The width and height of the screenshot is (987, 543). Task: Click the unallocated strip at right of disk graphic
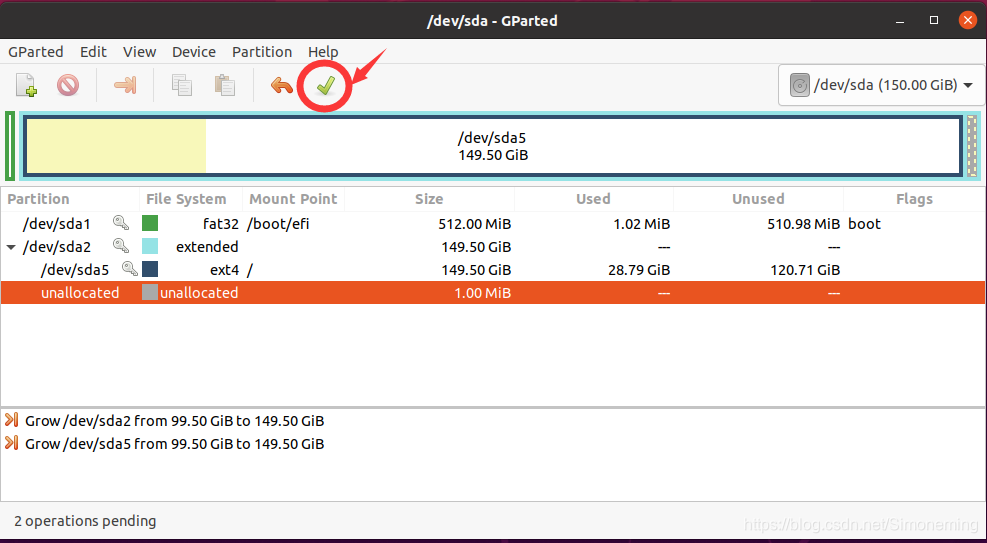(972, 146)
